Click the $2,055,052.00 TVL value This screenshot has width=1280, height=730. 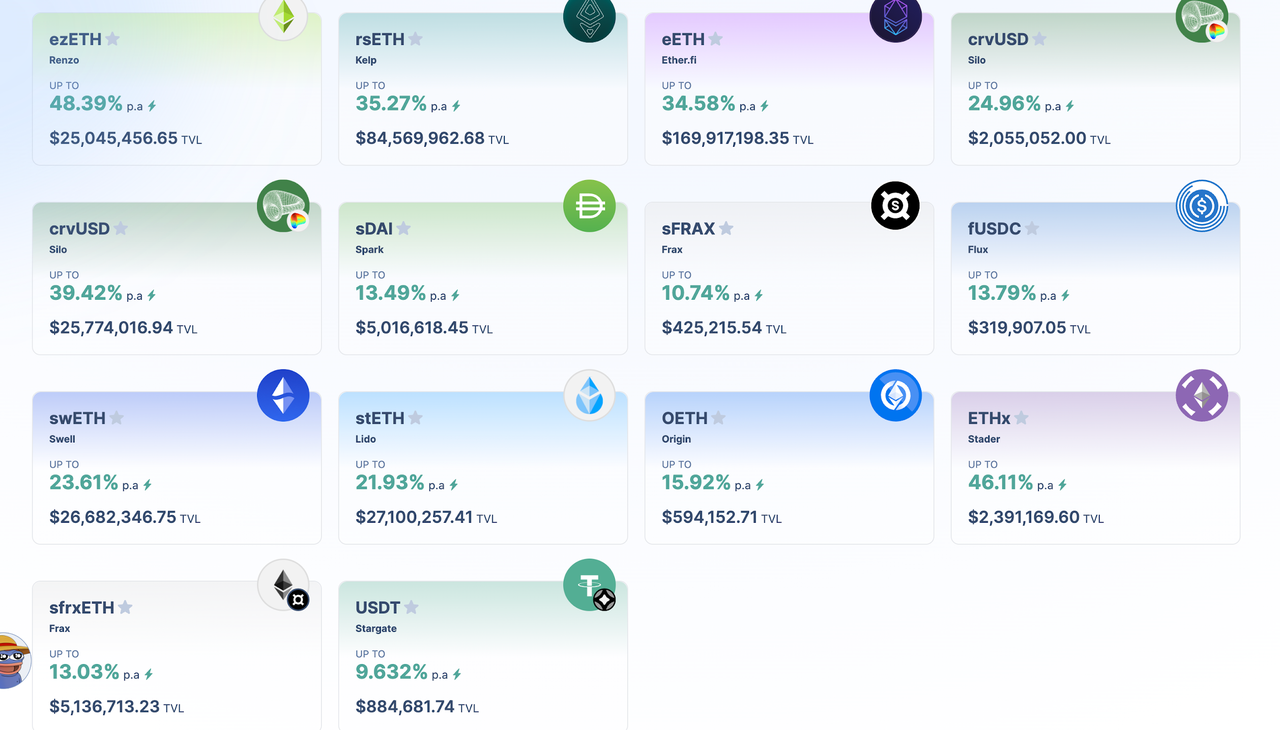click(x=1027, y=138)
